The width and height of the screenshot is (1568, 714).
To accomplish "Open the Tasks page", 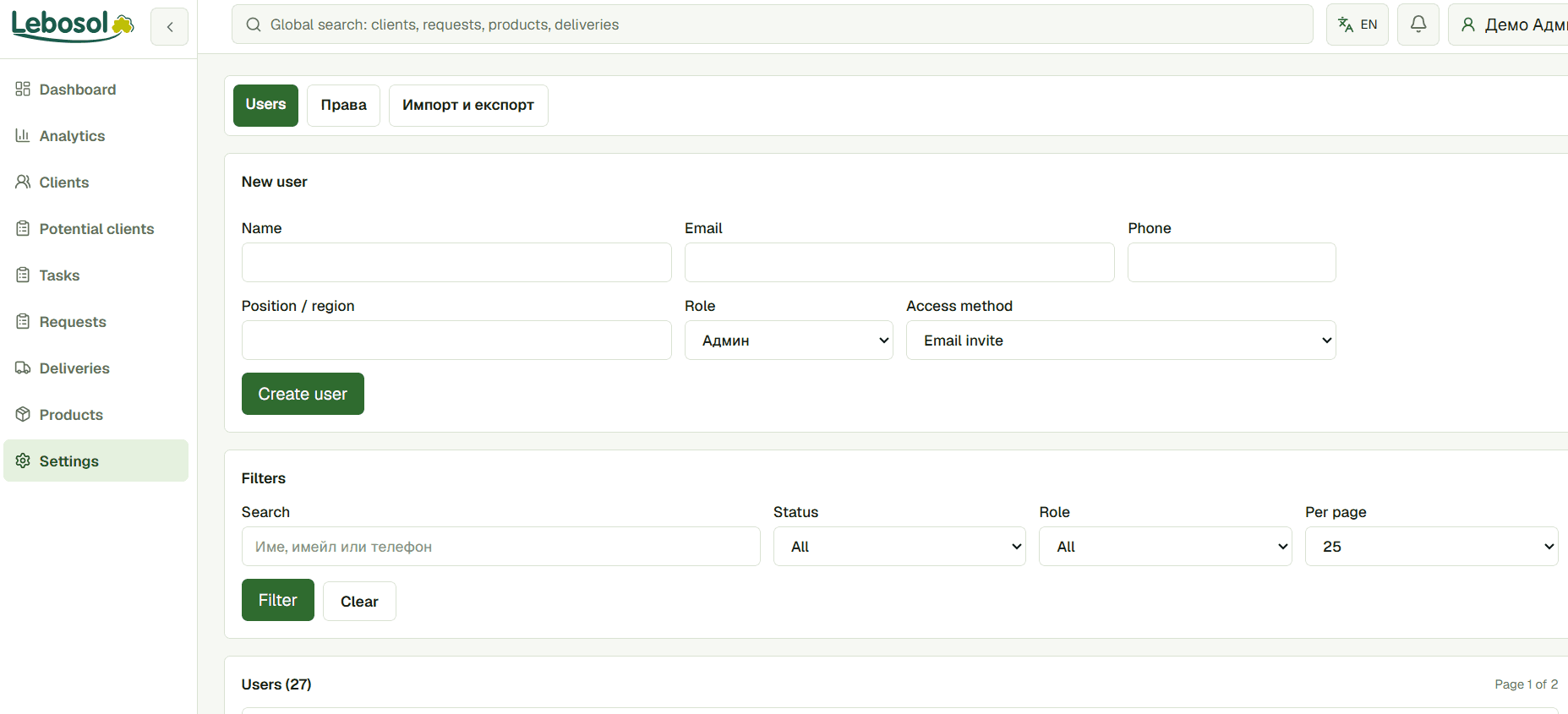I will 96,275.
